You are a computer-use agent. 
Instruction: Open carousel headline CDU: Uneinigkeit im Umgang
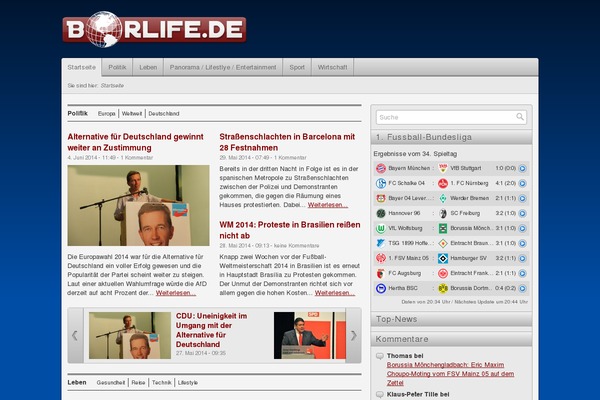[x=212, y=330]
